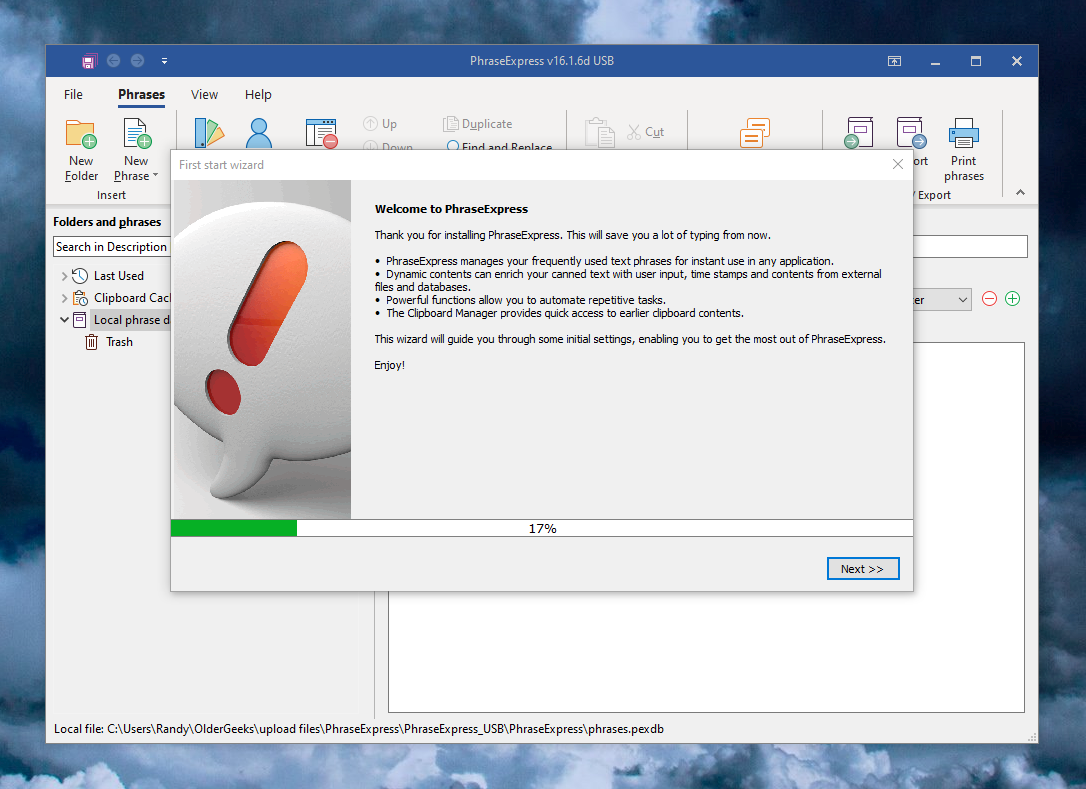The image size is (1086, 789).
Task: Click the 17% wizard progress bar
Action: tap(542, 529)
